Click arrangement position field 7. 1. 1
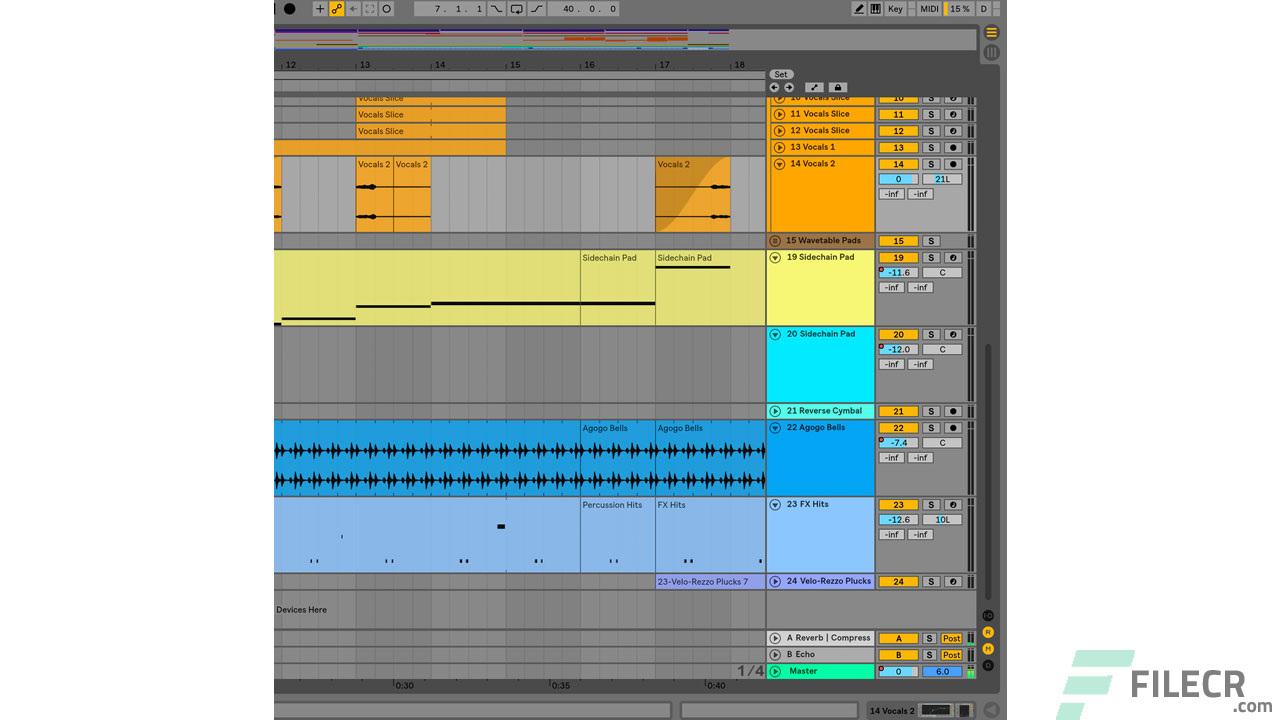 point(449,9)
